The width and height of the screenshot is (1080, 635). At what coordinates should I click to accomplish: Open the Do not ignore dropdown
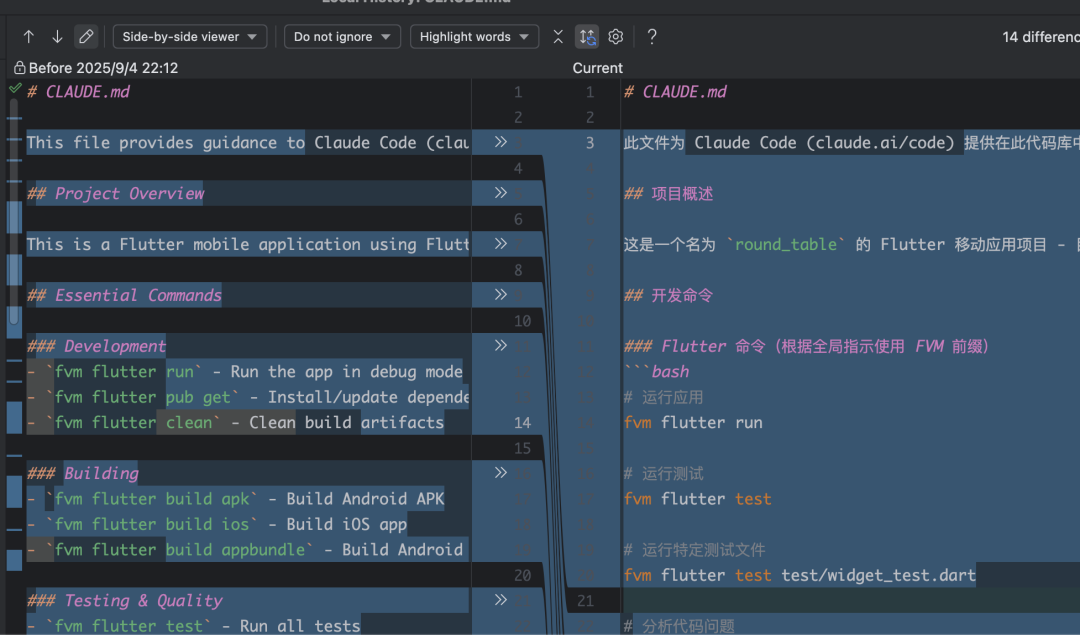pyautogui.click(x=342, y=37)
